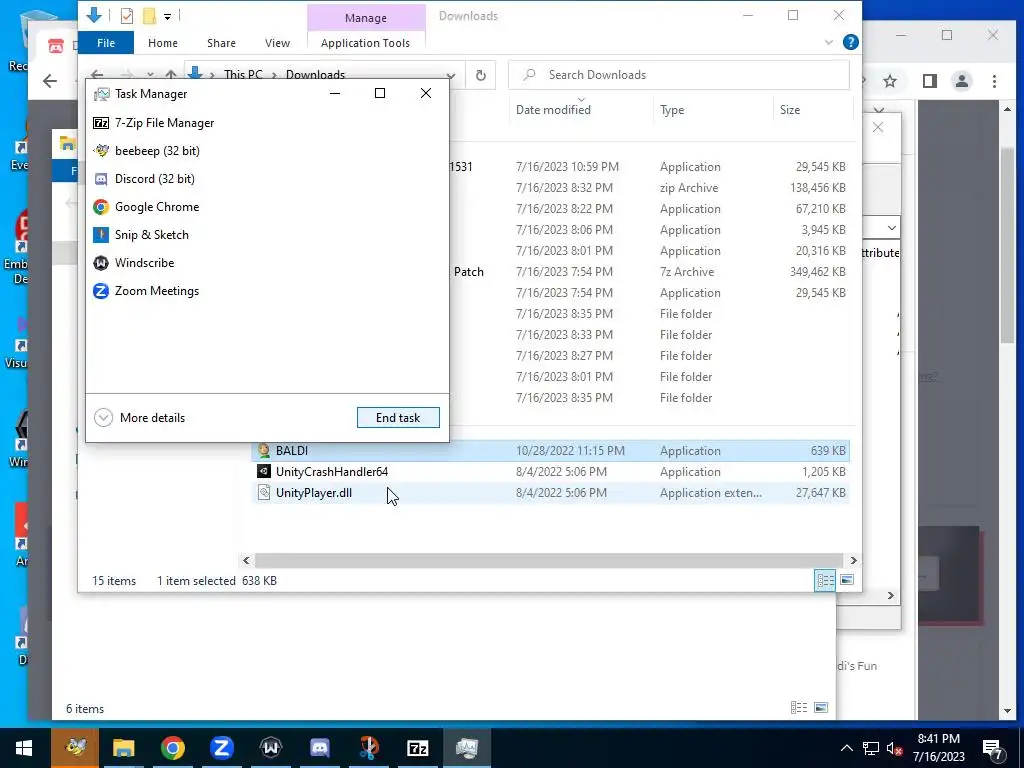1024x768 pixels.
Task: Open the Home ribbon tab
Action: pyautogui.click(x=163, y=43)
